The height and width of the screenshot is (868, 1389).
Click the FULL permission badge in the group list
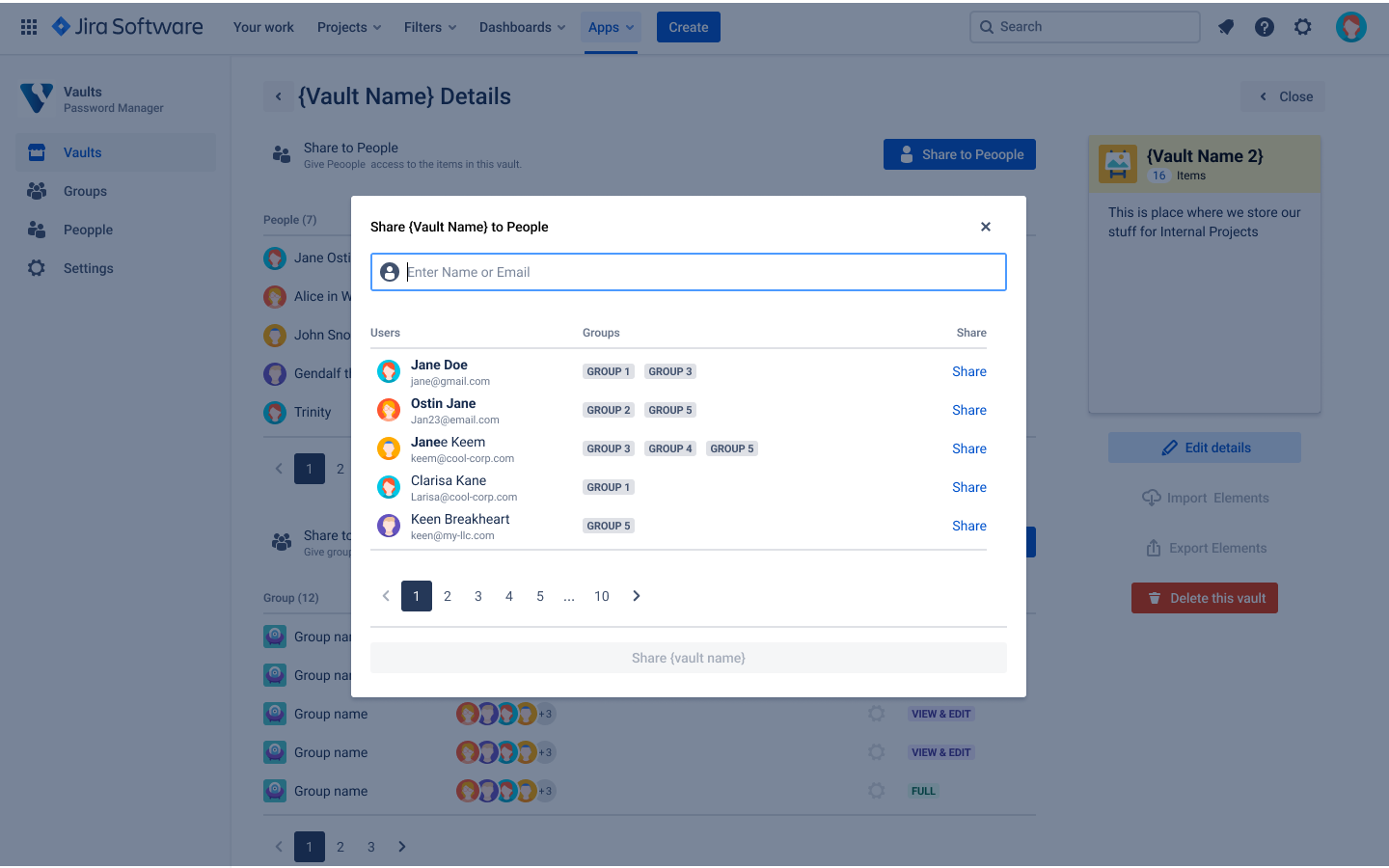coord(923,791)
